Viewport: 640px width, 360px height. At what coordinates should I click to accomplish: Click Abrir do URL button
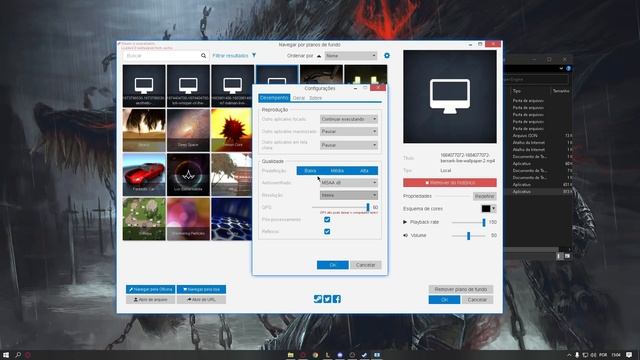[201, 300]
